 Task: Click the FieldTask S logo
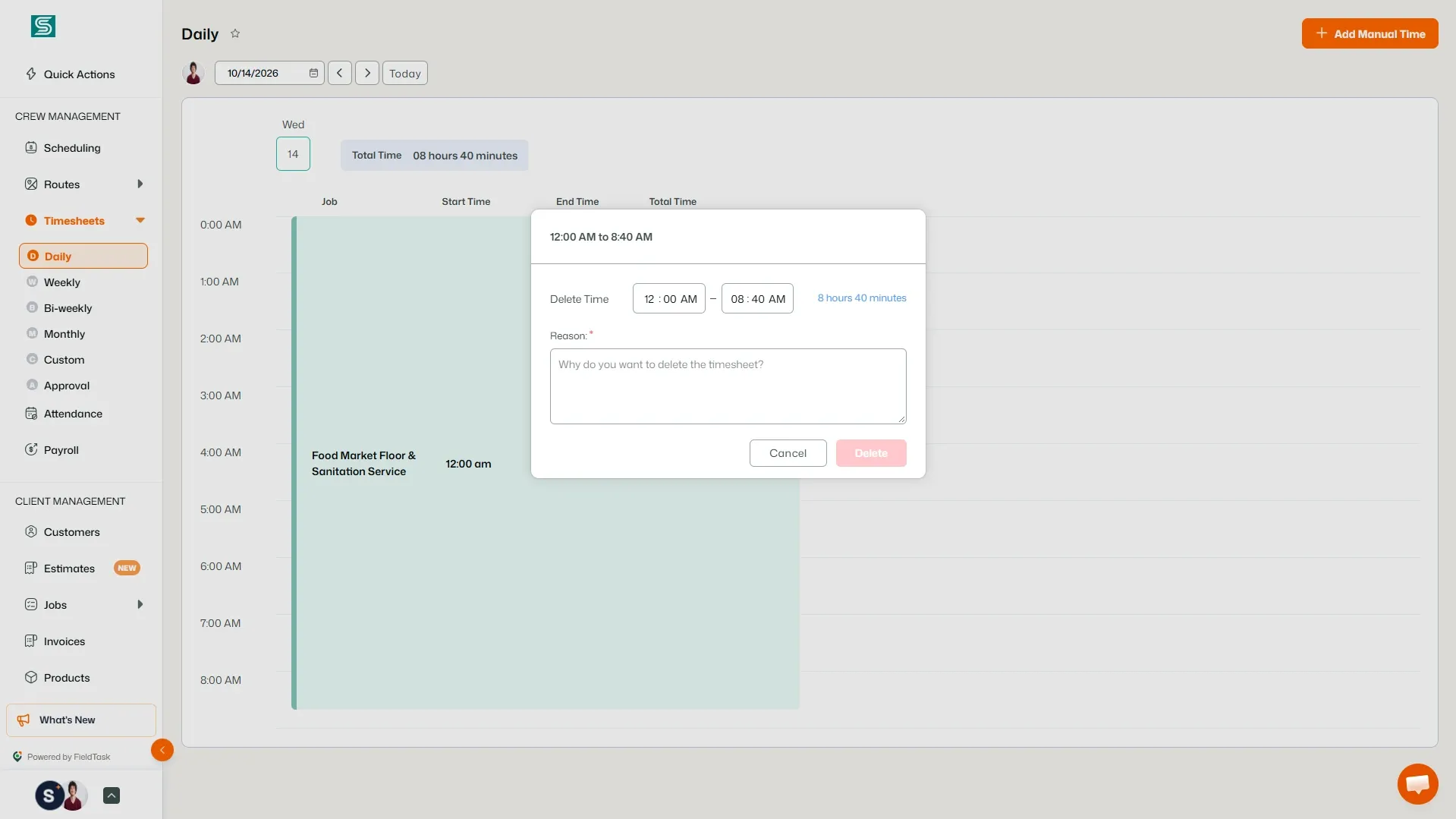[43, 26]
